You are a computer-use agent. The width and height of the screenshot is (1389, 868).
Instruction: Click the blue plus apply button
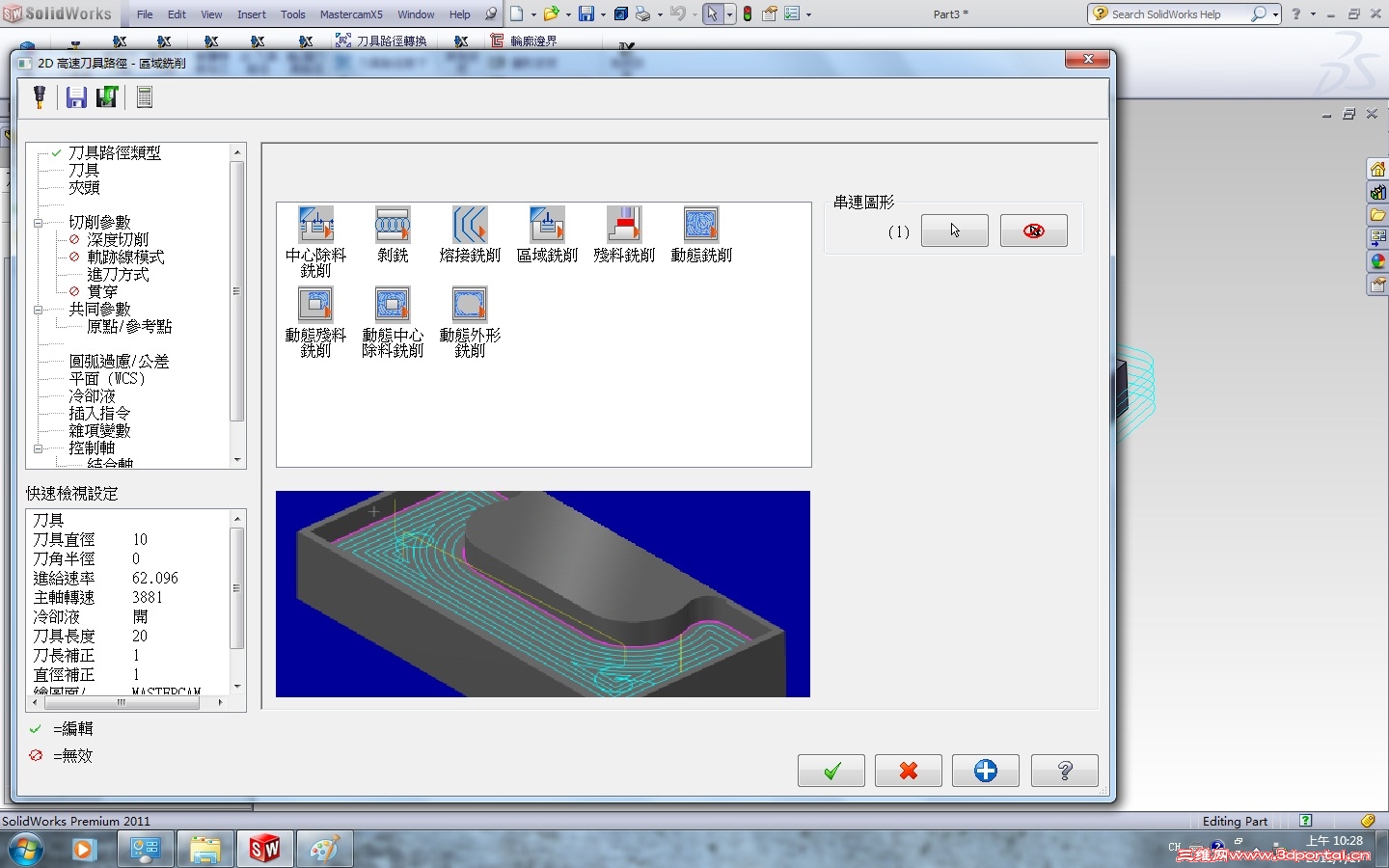986,771
